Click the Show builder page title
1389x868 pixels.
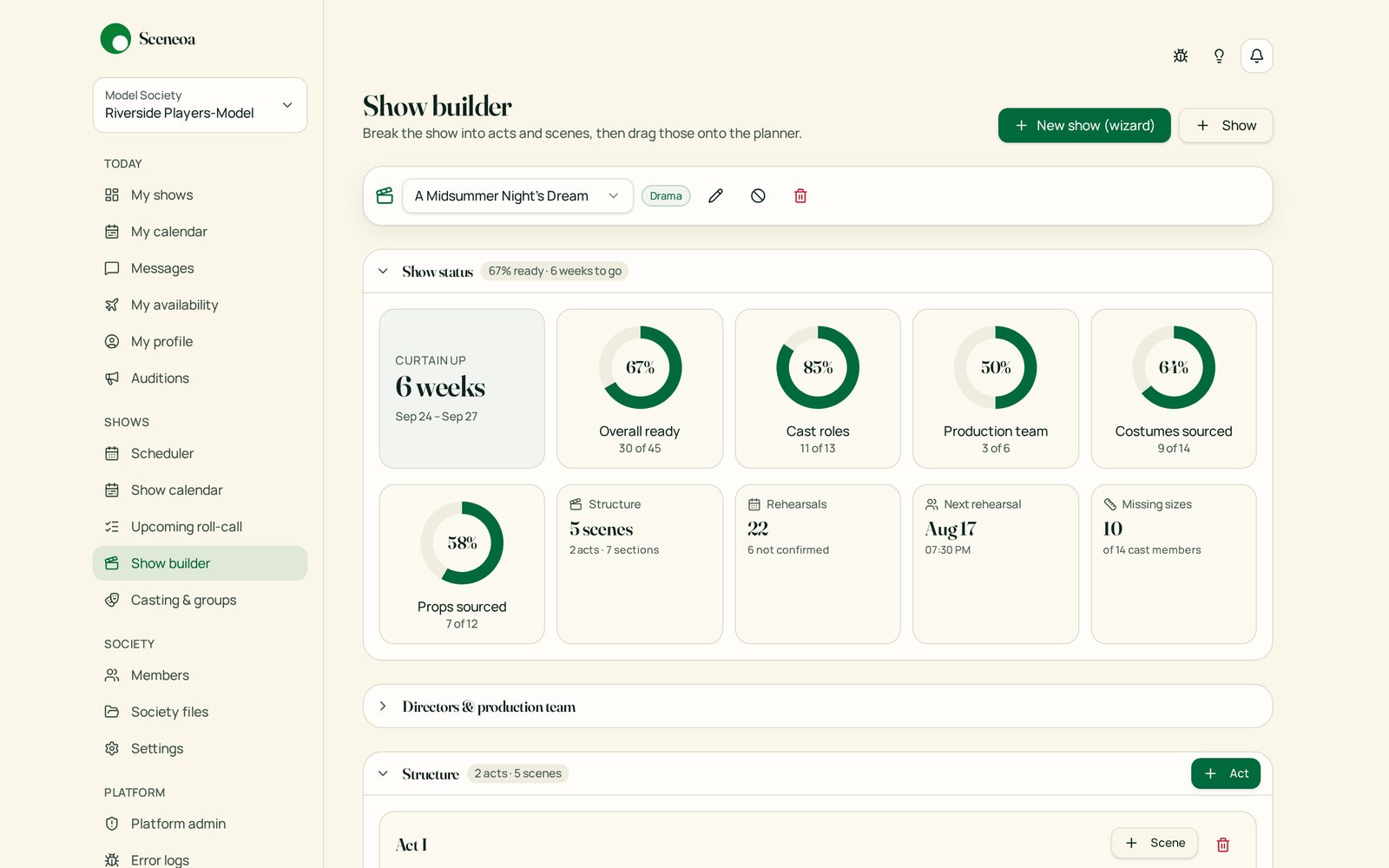click(x=438, y=106)
